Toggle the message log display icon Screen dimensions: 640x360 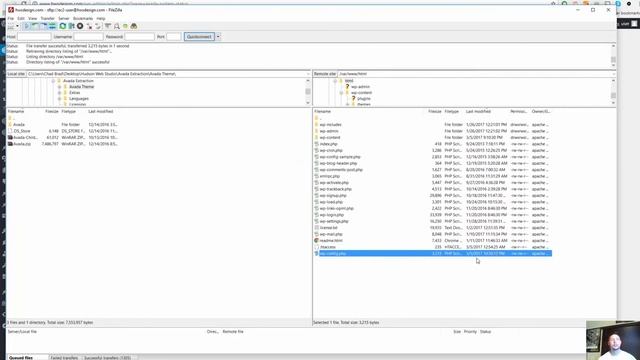[27, 26]
